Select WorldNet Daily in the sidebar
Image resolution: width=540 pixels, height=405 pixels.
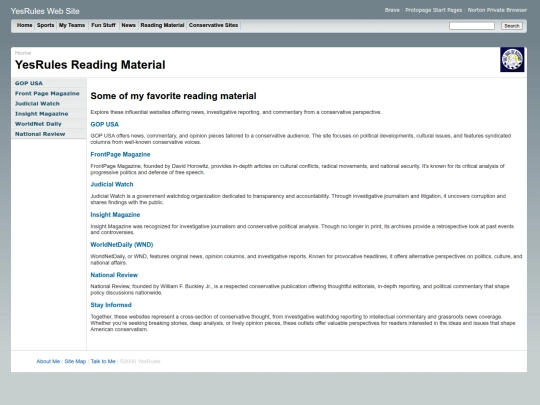(x=49, y=124)
